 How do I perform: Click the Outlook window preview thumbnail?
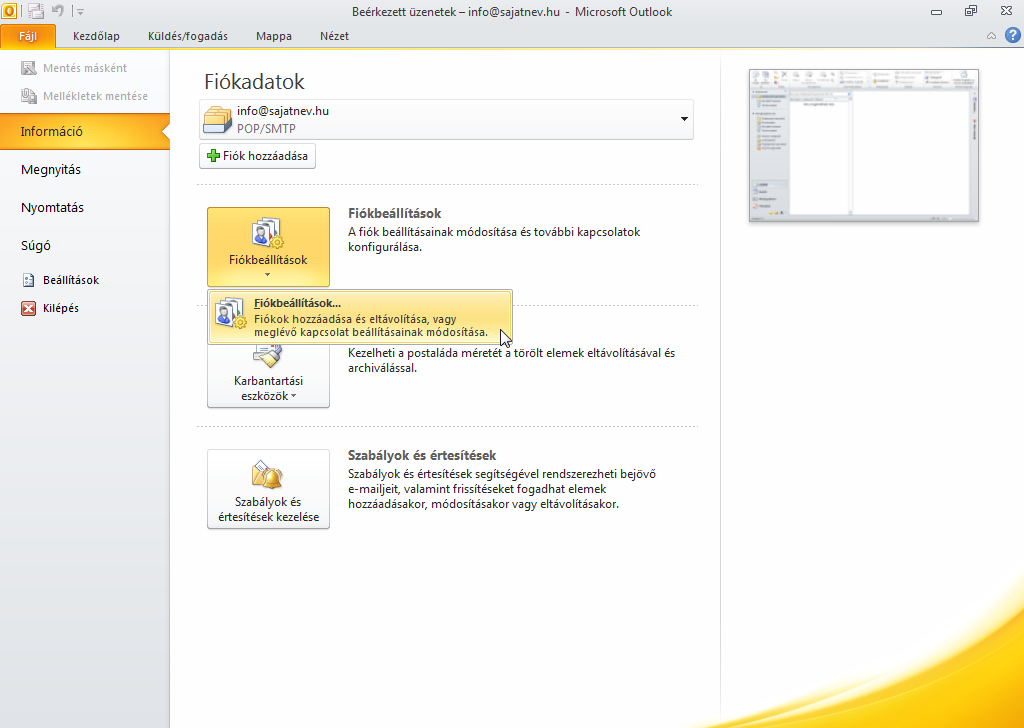coord(863,145)
